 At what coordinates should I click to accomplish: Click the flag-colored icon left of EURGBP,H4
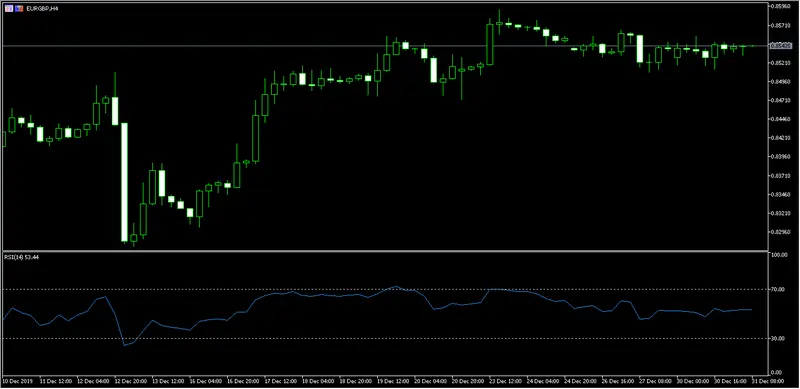(x=19, y=9)
